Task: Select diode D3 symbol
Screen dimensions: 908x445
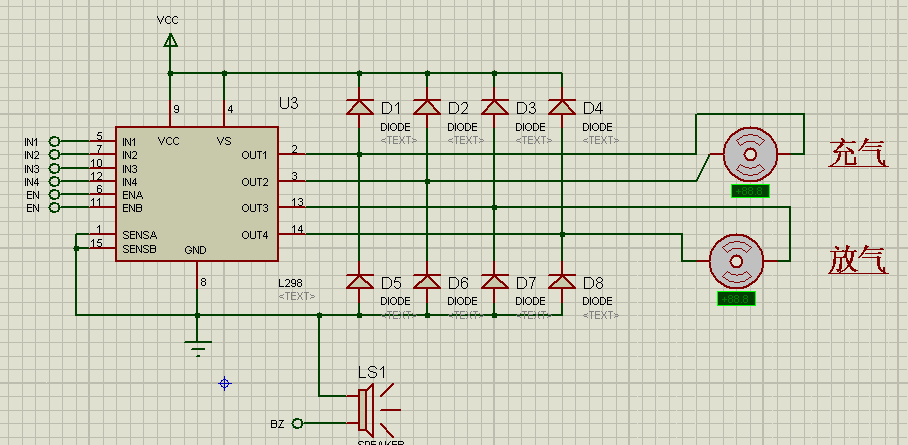Action: click(x=495, y=107)
